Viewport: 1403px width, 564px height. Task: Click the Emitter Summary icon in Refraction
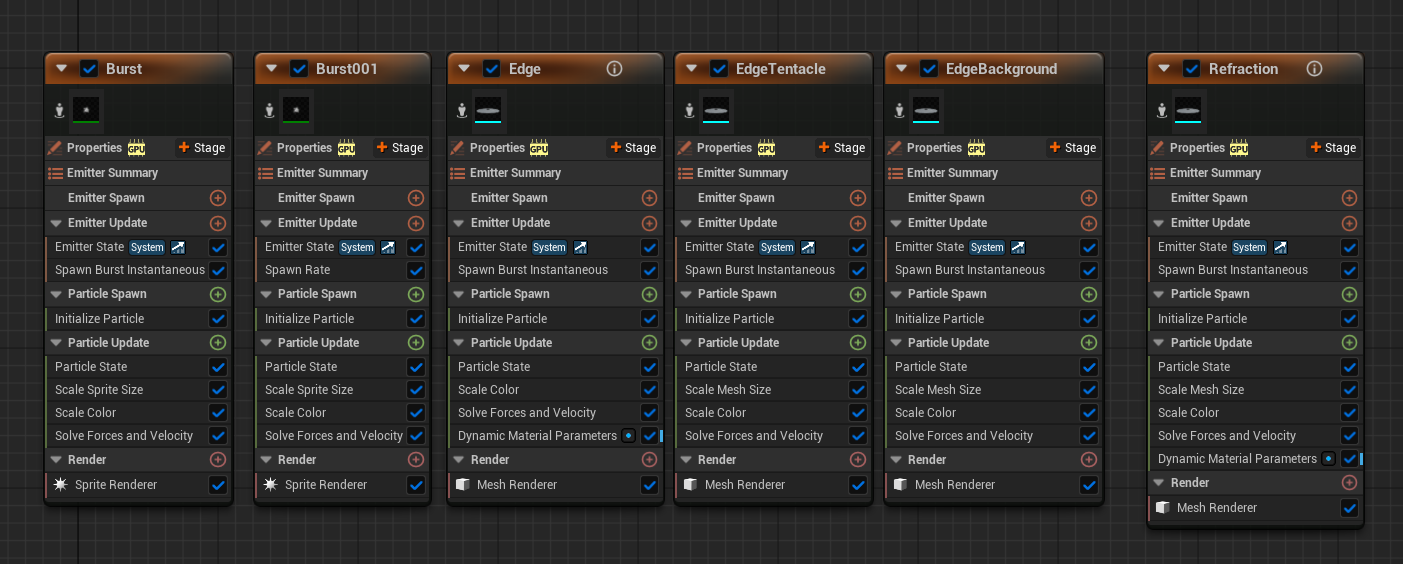[1159, 173]
